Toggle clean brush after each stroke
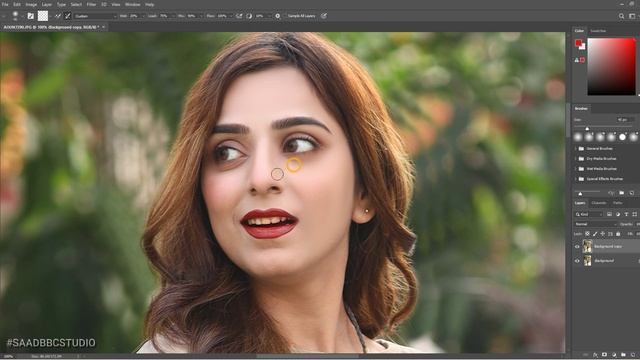Screen dimensions: 640x360 click(x=68, y=16)
